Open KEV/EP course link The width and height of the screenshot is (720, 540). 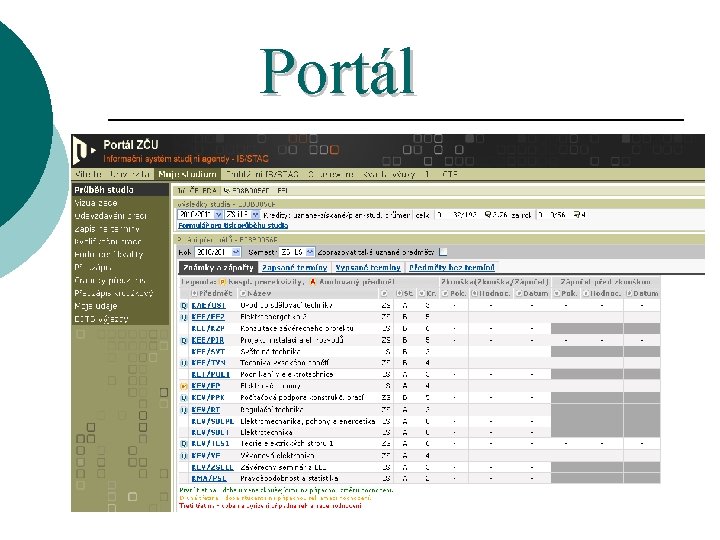(x=206, y=387)
